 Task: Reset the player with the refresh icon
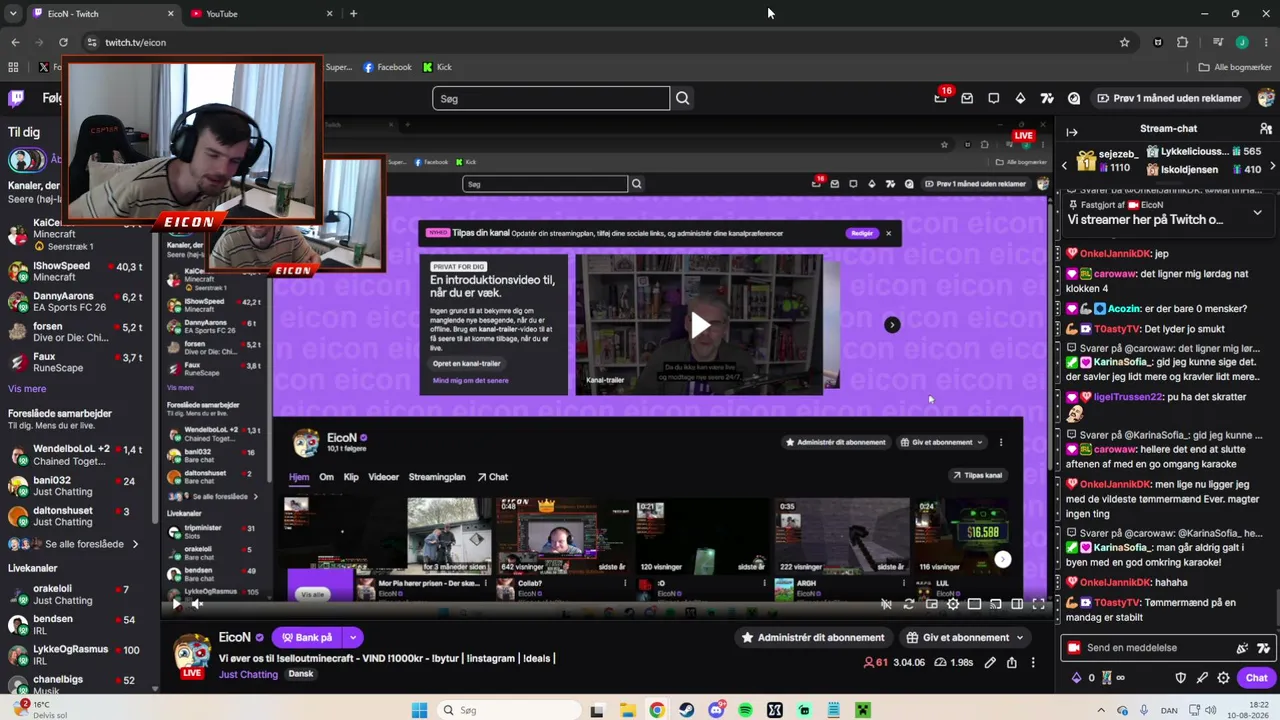point(908,604)
